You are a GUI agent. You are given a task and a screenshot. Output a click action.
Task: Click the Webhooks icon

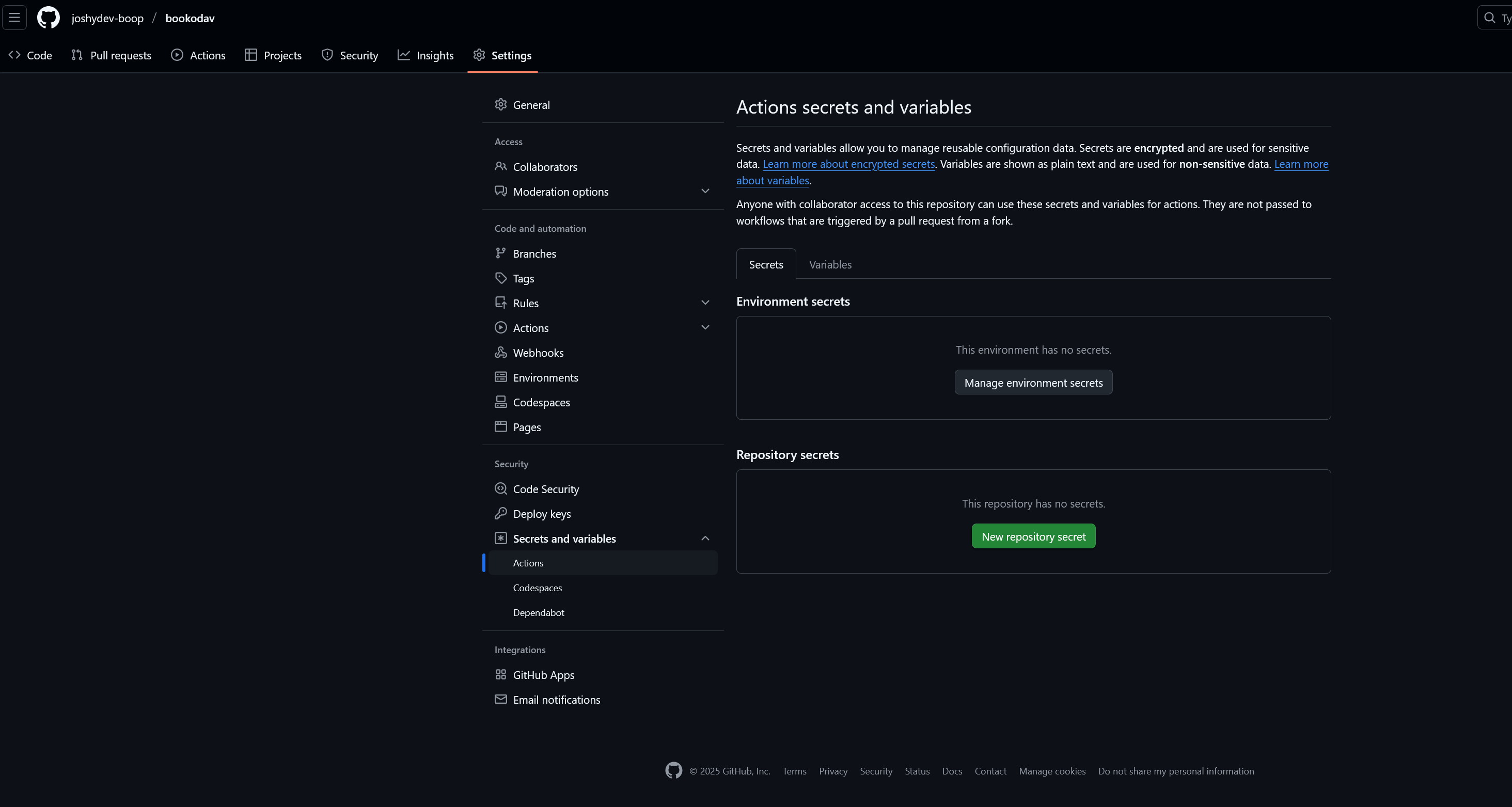pyautogui.click(x=500, y=352)
